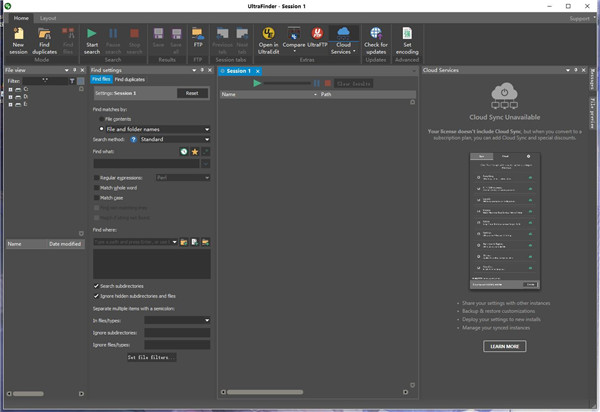The width and height of the screenshot is (600, 412).
Task: Close the Session 1 tab
Action: click(258, 71)
